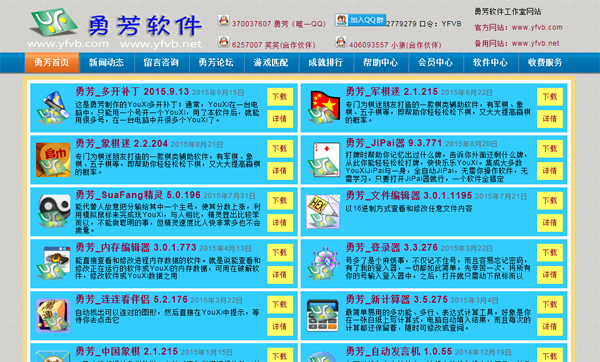Open 勇芳论坛 menu item
Screen dimensions: 600x362
point(216,62)
